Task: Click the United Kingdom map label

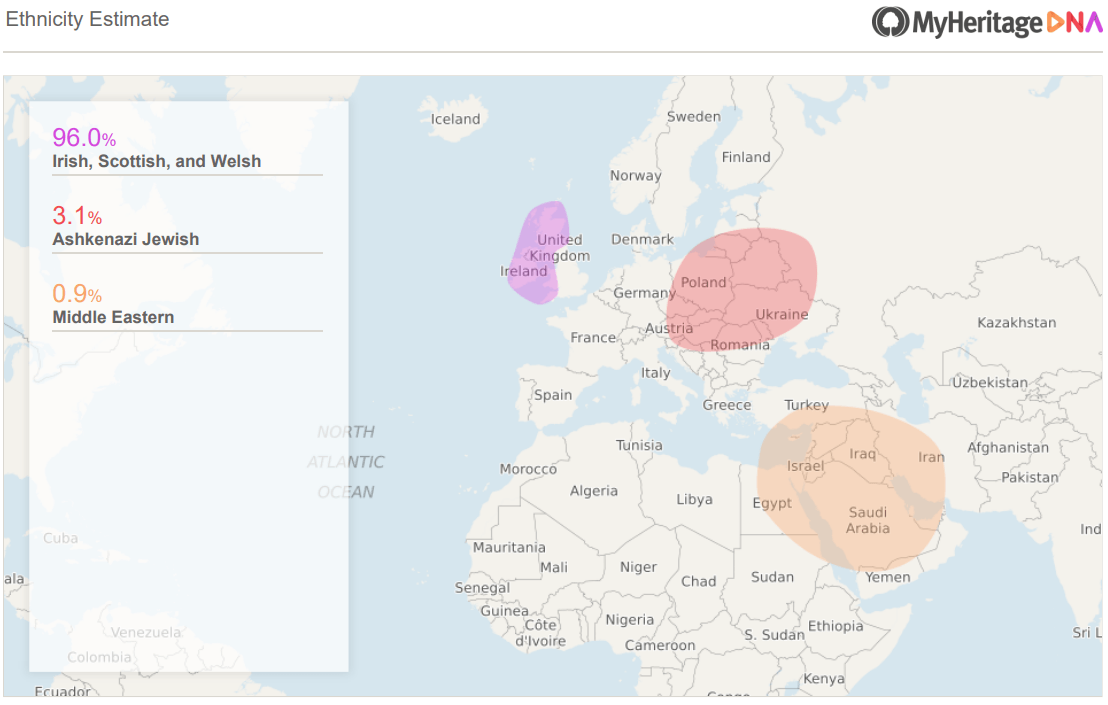Action: pos(559,247)
